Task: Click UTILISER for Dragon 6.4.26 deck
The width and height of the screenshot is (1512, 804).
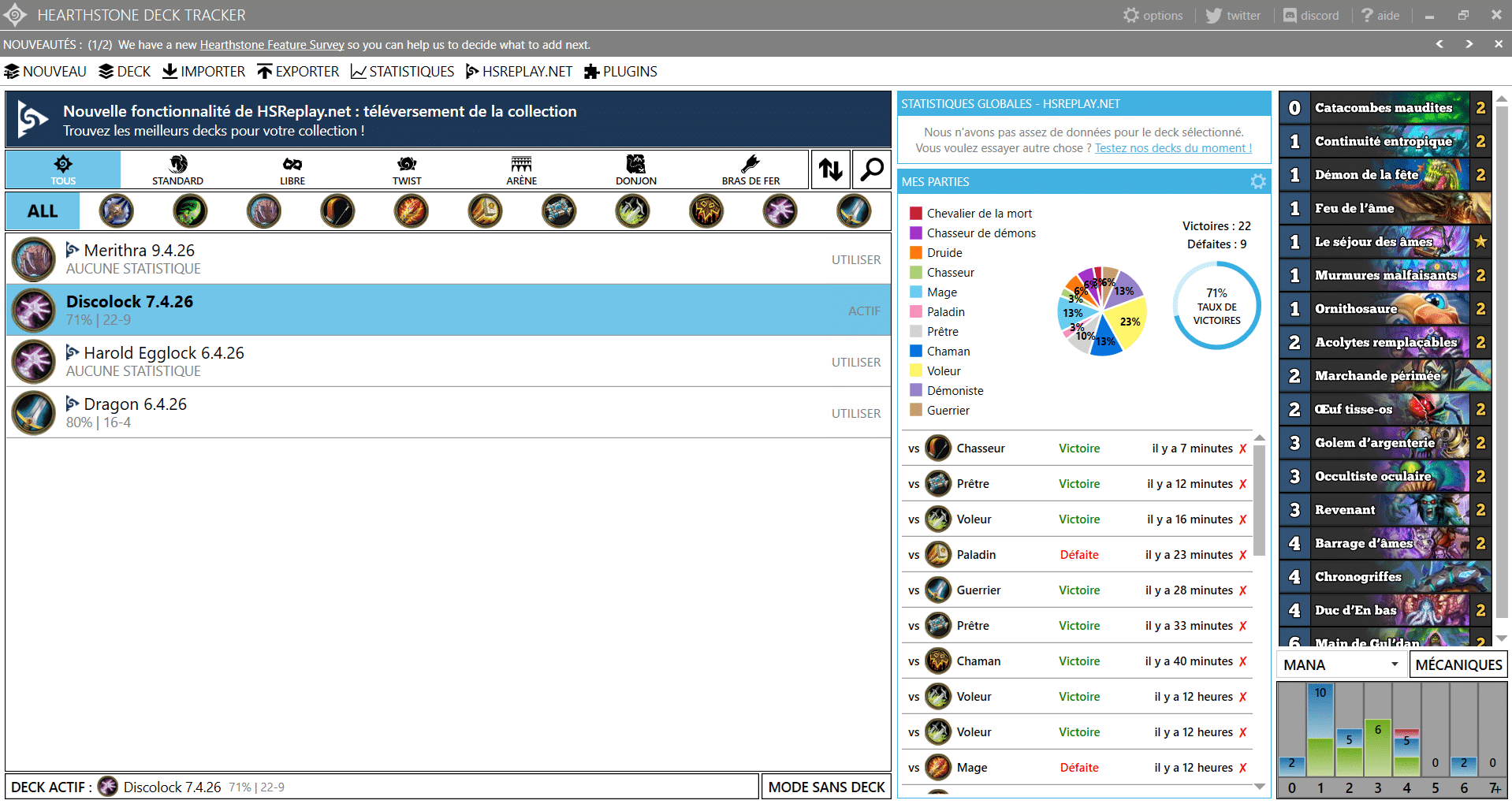Action: pyautogui.click(x=855, y=413)
